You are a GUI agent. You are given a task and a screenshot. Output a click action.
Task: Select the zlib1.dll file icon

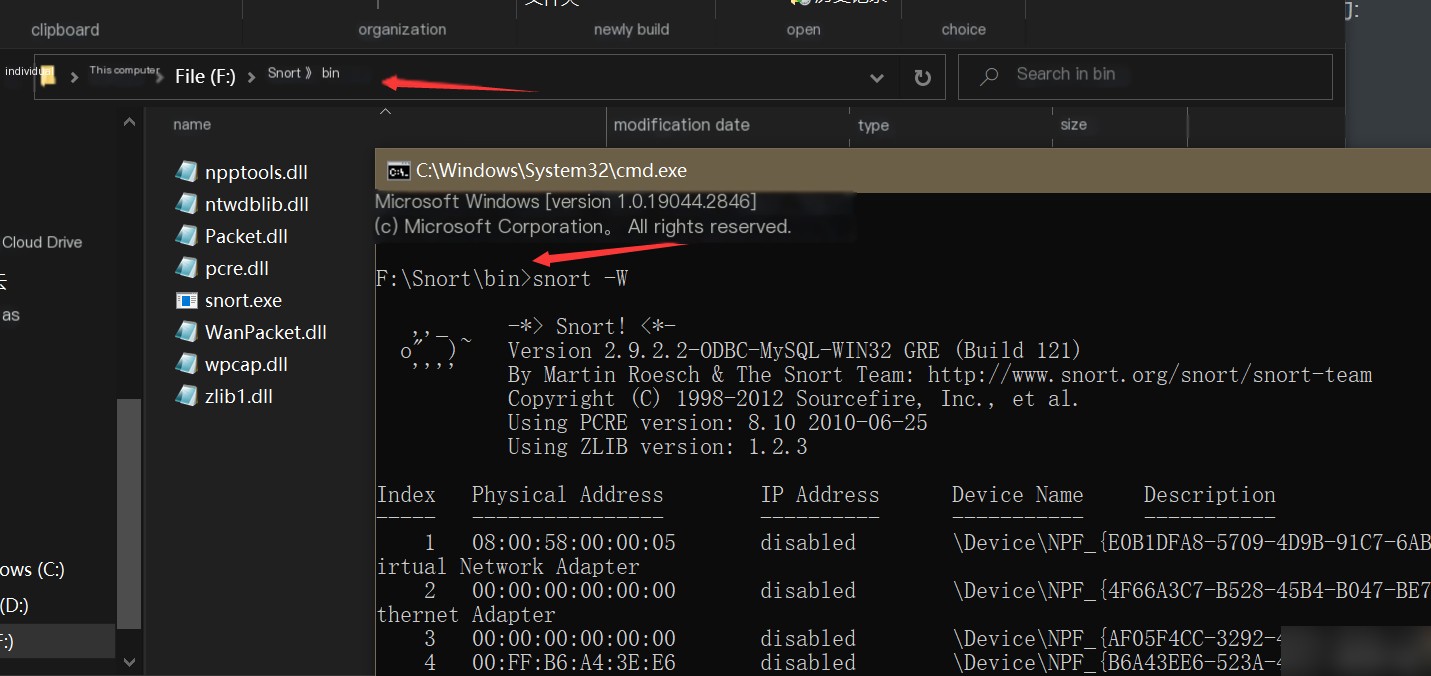click(x=186, y=396)
